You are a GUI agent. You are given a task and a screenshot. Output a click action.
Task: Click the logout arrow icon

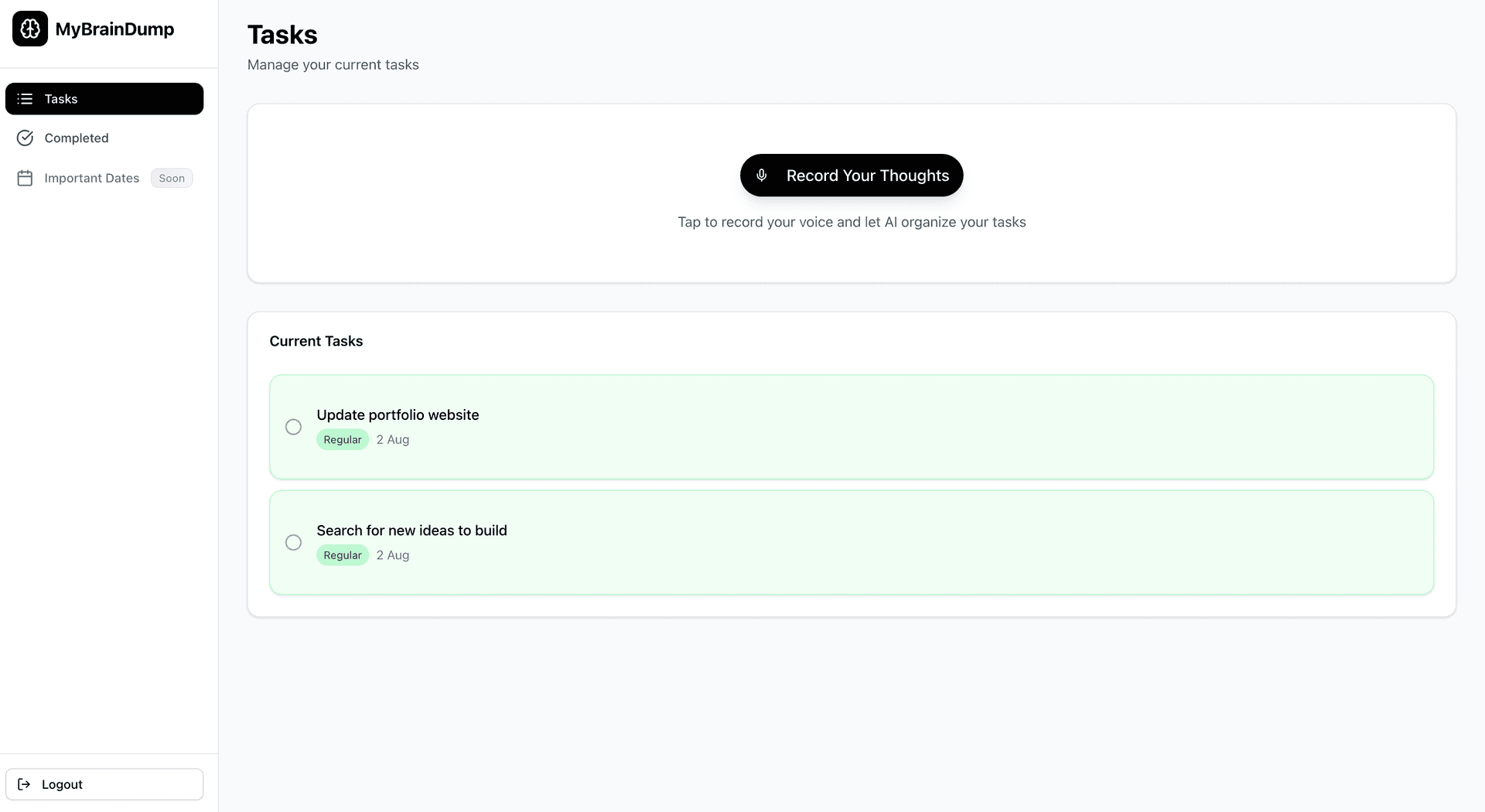(x=24, y=784)
